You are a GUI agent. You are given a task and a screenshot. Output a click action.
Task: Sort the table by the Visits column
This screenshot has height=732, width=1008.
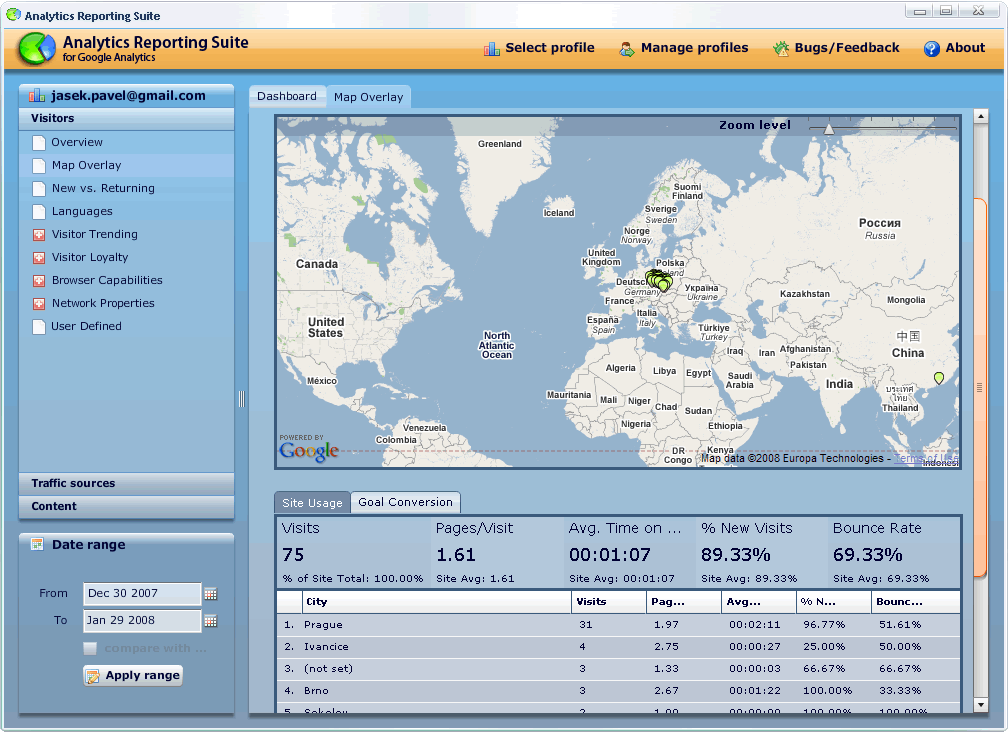click(x=609, y=602)
